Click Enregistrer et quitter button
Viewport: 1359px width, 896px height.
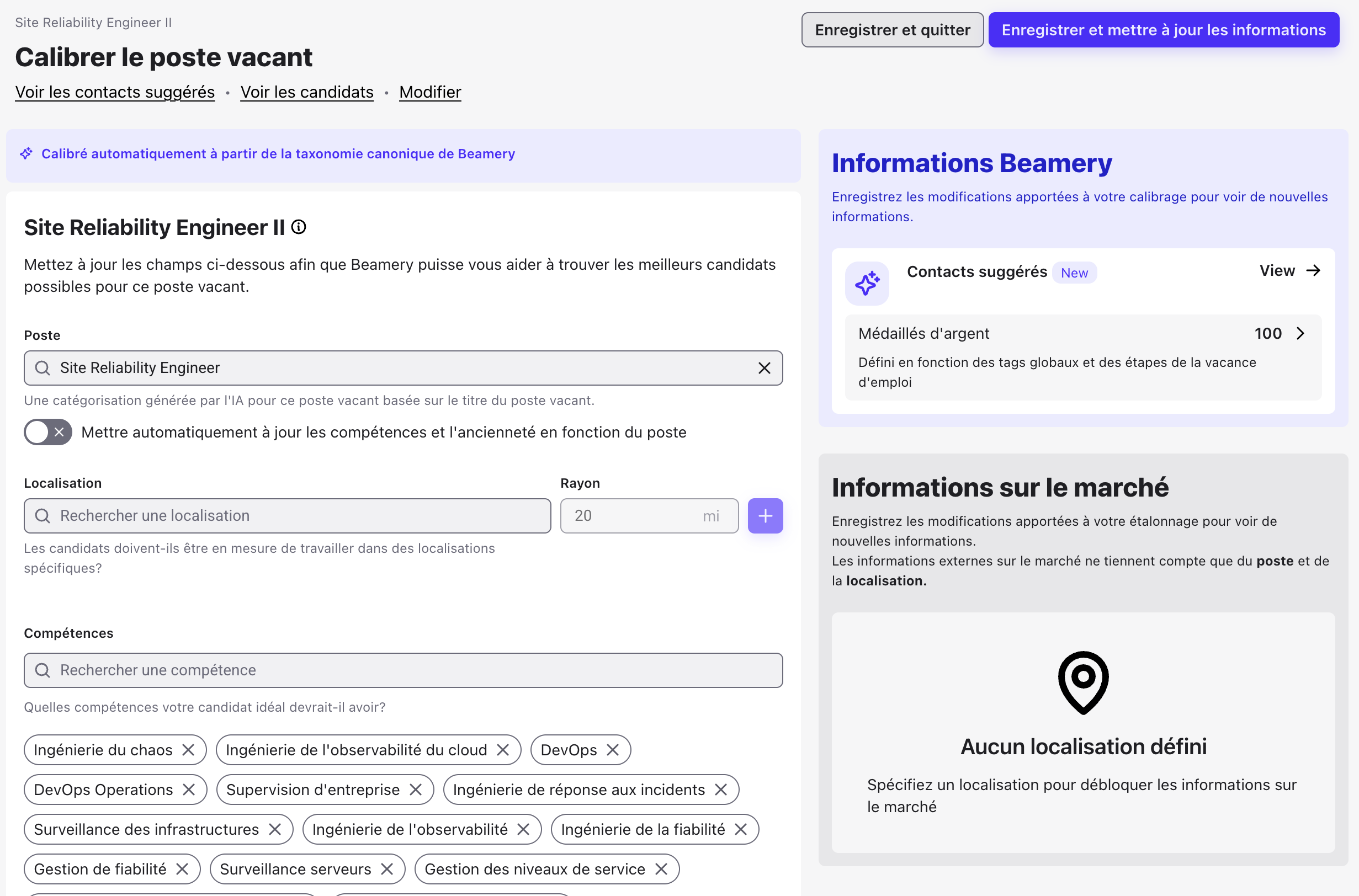point(893,30)
